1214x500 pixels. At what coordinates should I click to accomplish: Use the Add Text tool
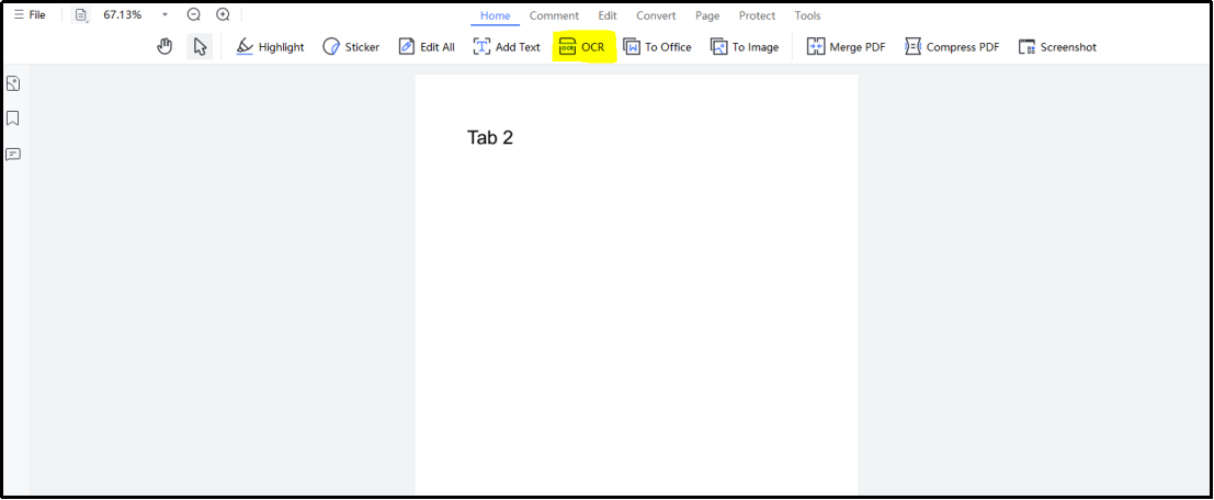(x=506, y=47)
